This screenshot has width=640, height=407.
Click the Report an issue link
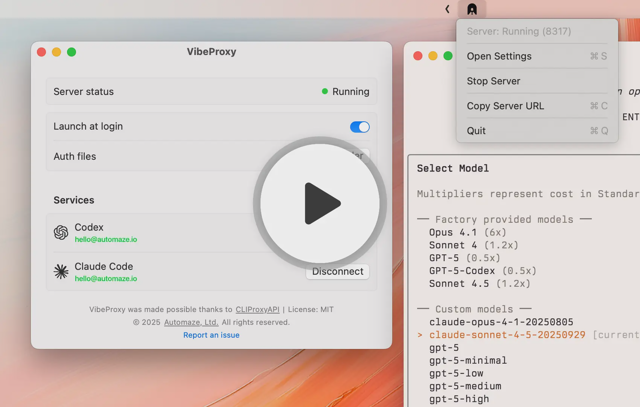(211, 335)
